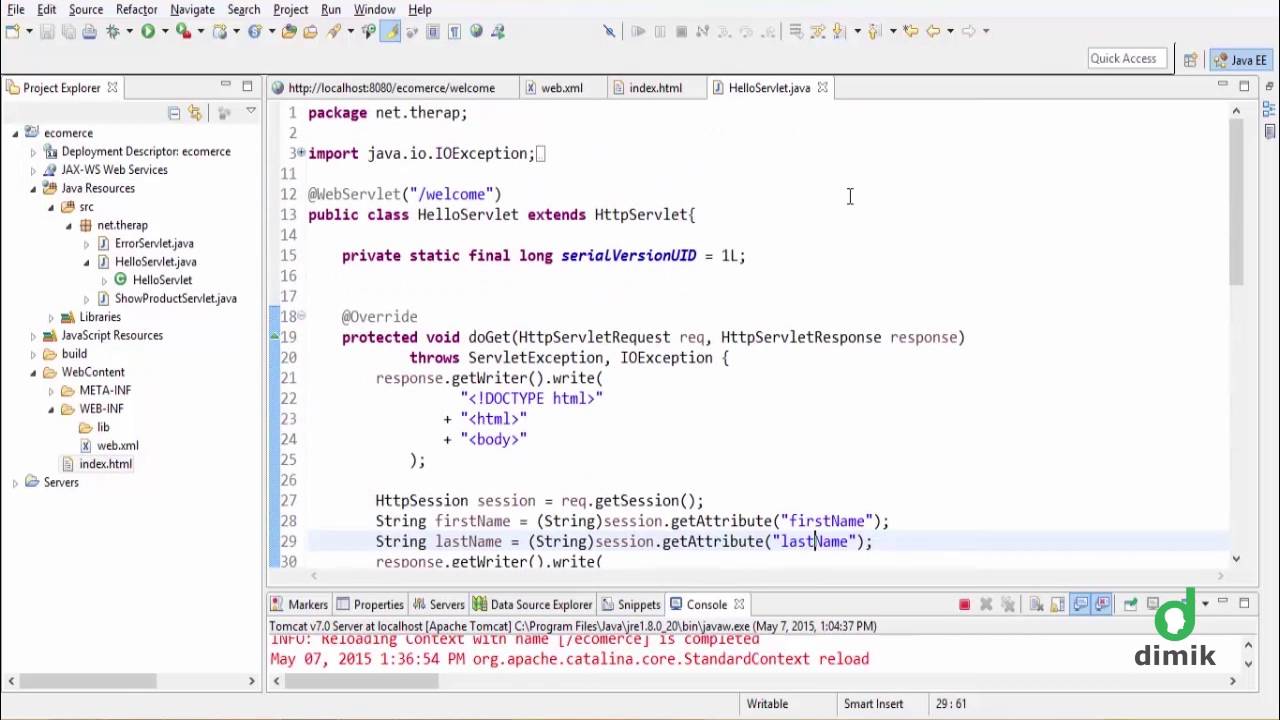Run the application with green play icon

coord(148,31)
